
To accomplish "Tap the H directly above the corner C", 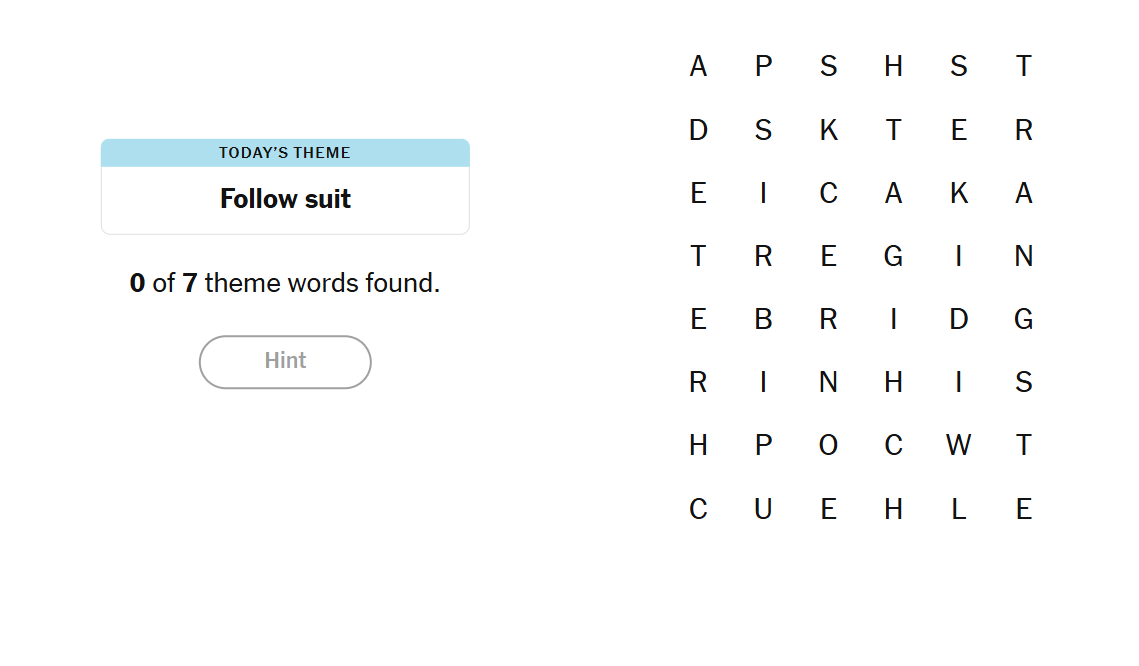I will (698, 446).
